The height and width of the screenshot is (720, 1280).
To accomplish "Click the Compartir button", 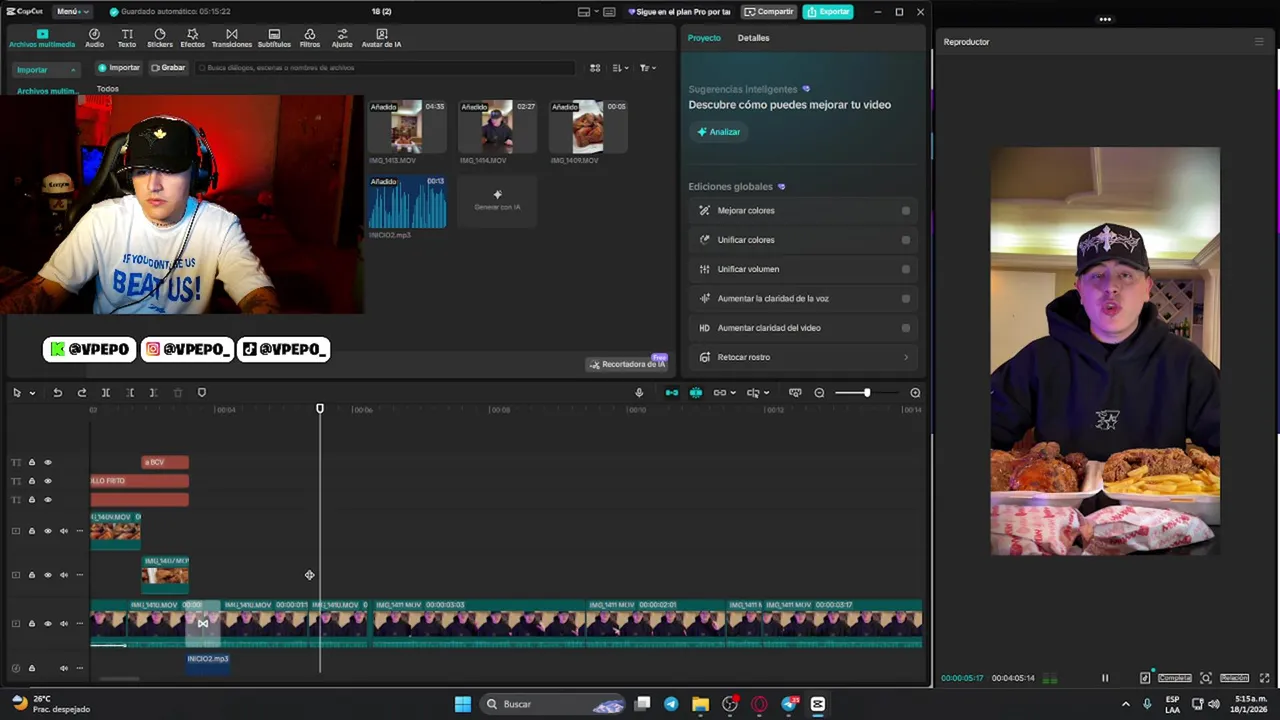I will (769, 12).
